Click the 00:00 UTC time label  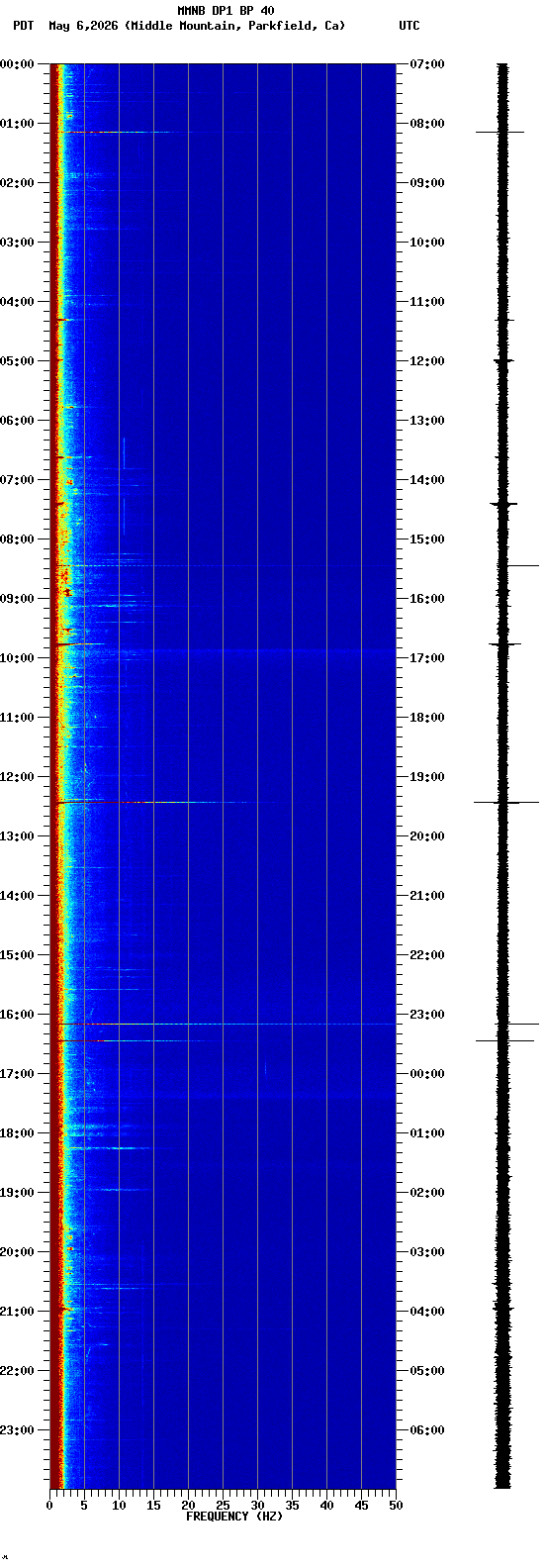426,1074
